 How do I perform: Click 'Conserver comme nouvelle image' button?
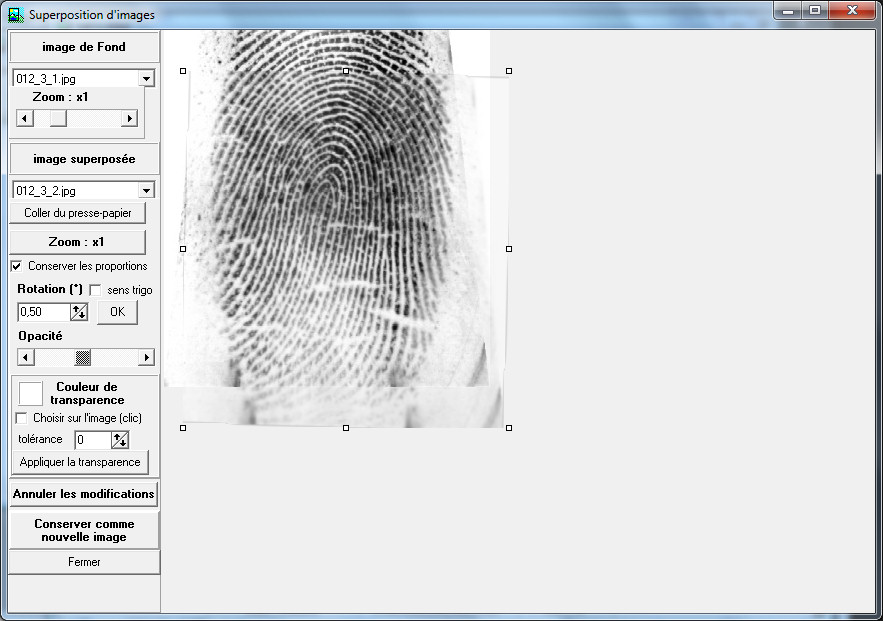[84, 530]
